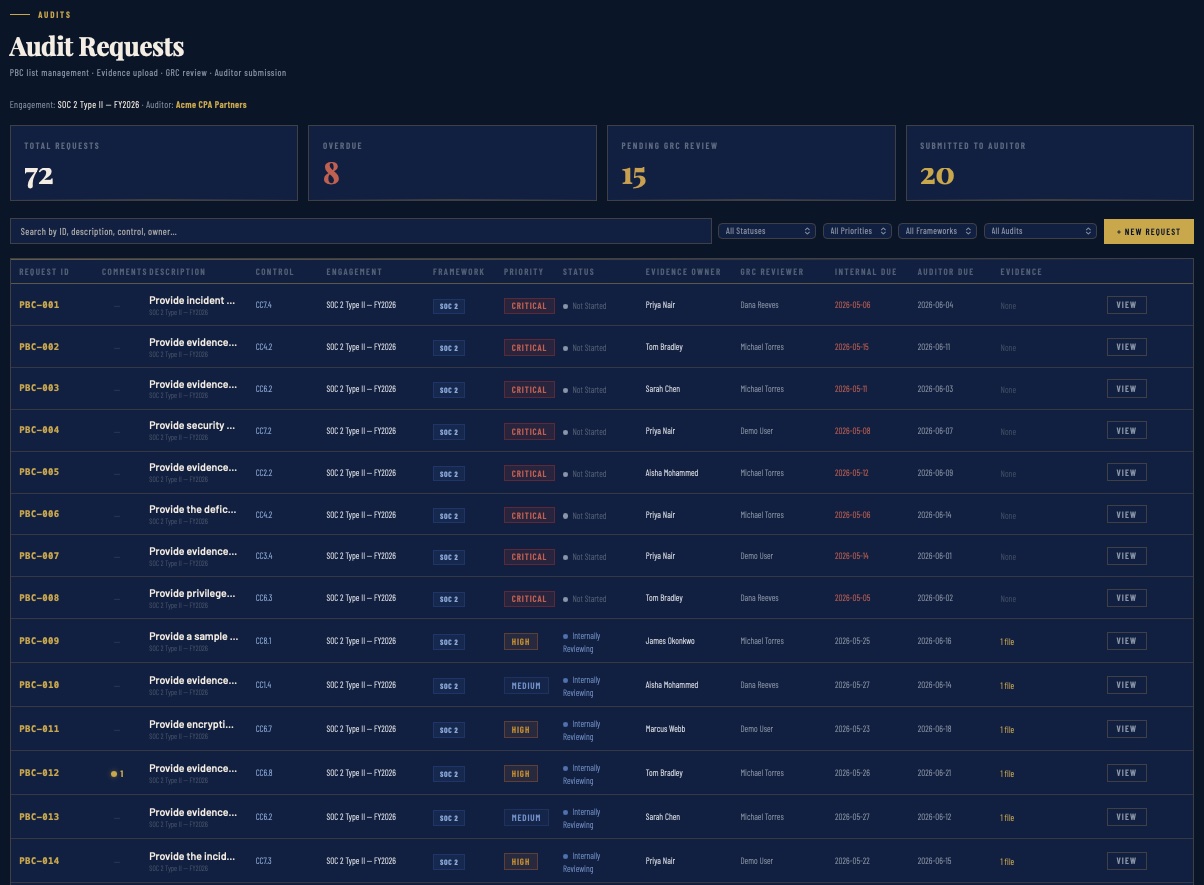Open the All Audits filter dropdown

(x=1041, y=231)
